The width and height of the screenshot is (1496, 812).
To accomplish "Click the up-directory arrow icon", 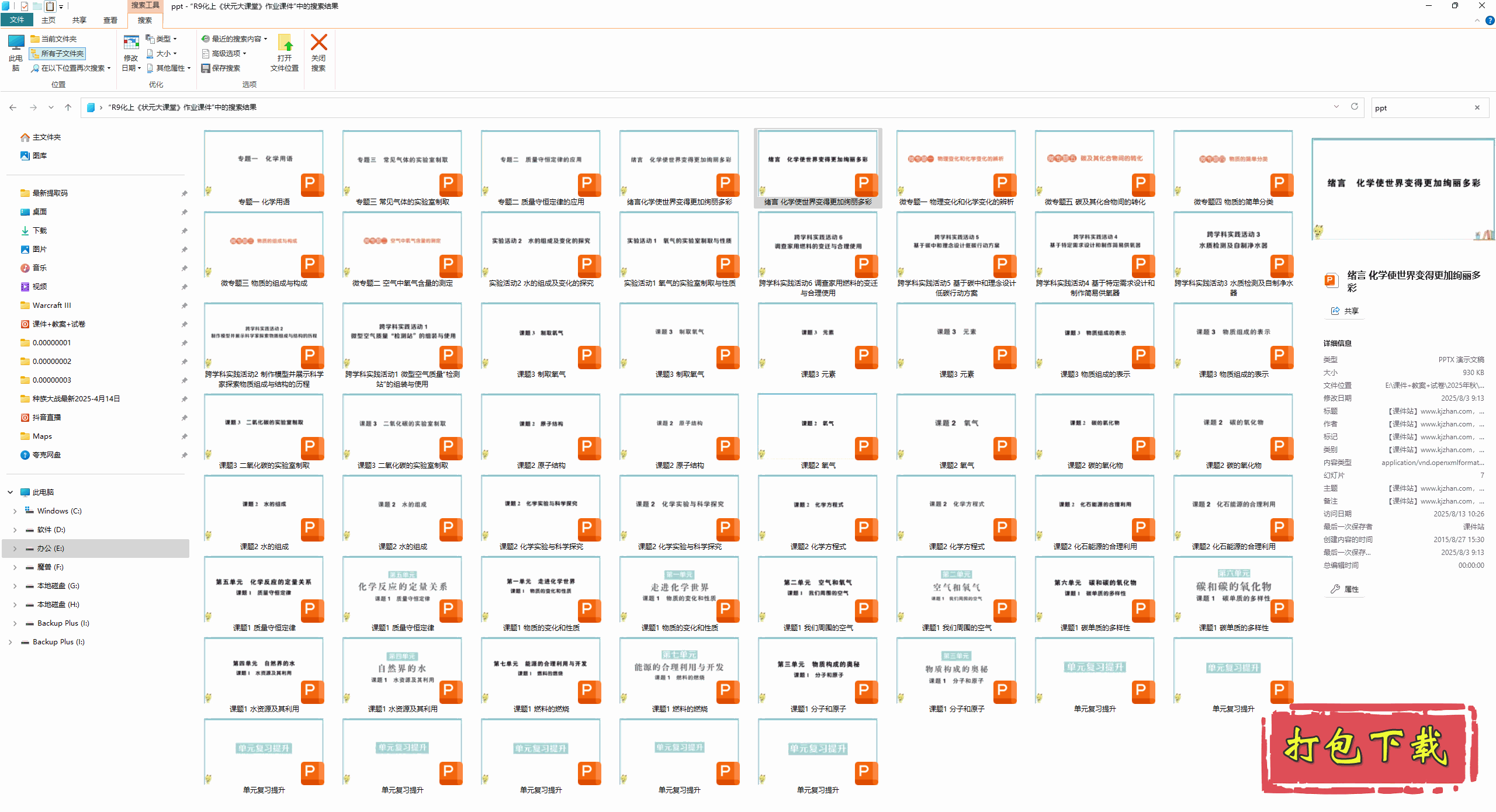I will click(68, 107).
